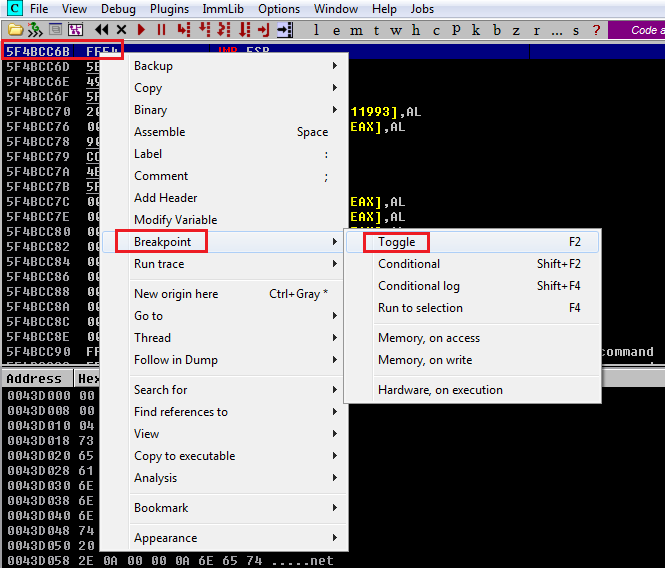665x568 pixels.
Task: Select Conditional log breakpoint option
Action: 419,286
